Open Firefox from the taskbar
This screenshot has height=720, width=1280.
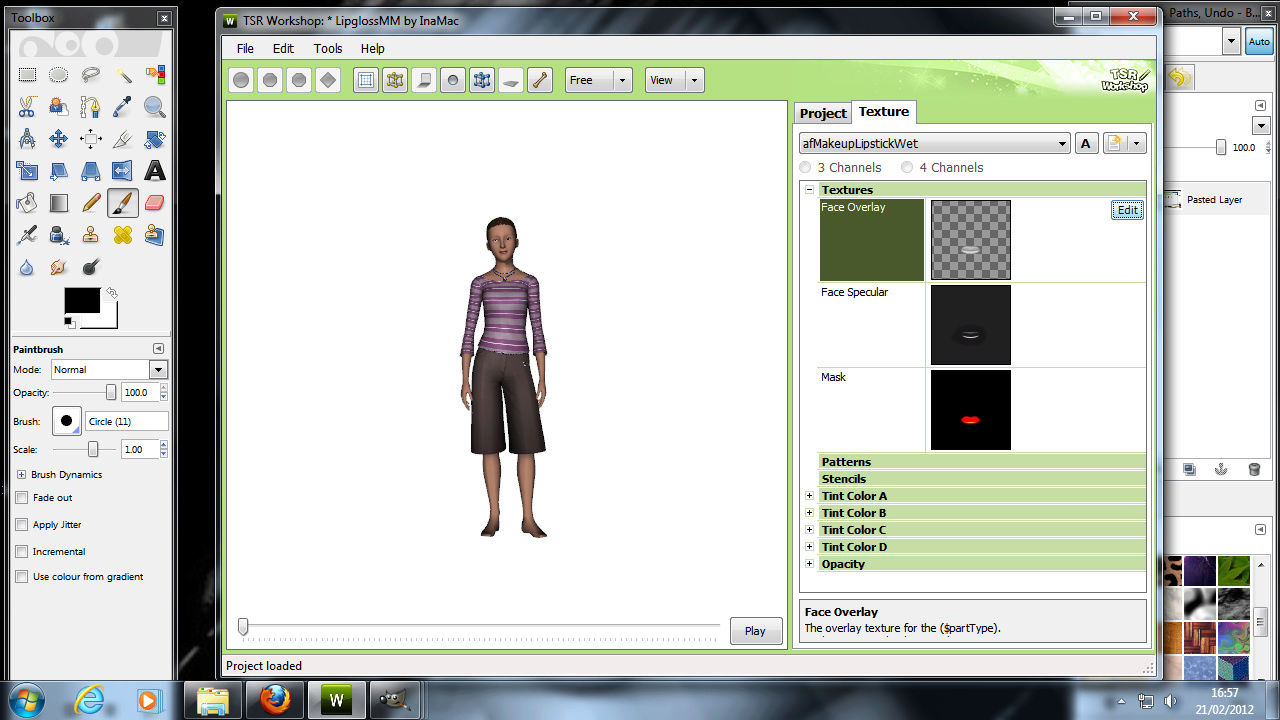(x=275, y=700)
